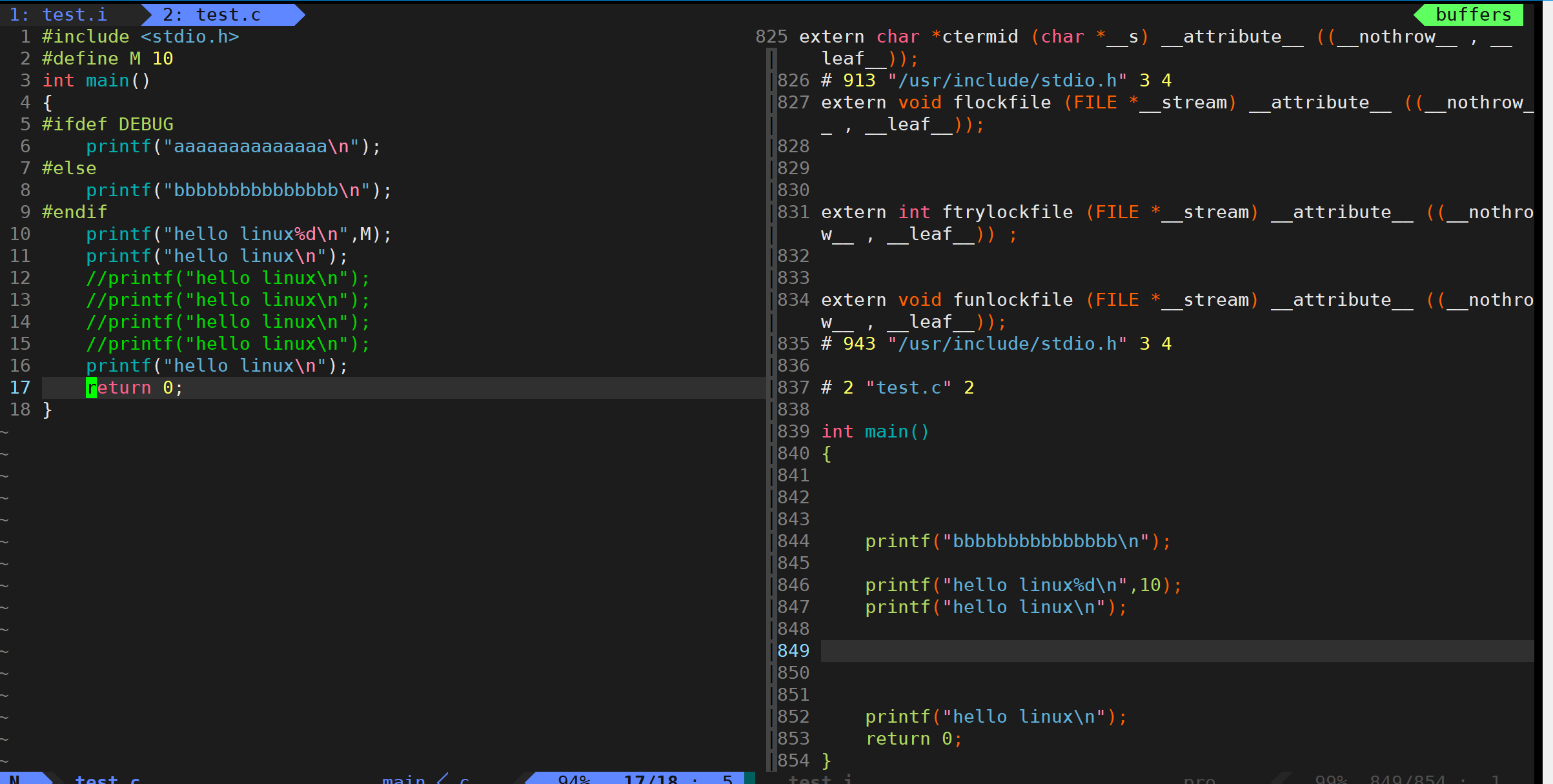Click the #else directive on line 7
This screenshot has height=784, width=1553.
click(x=69, y=168)
